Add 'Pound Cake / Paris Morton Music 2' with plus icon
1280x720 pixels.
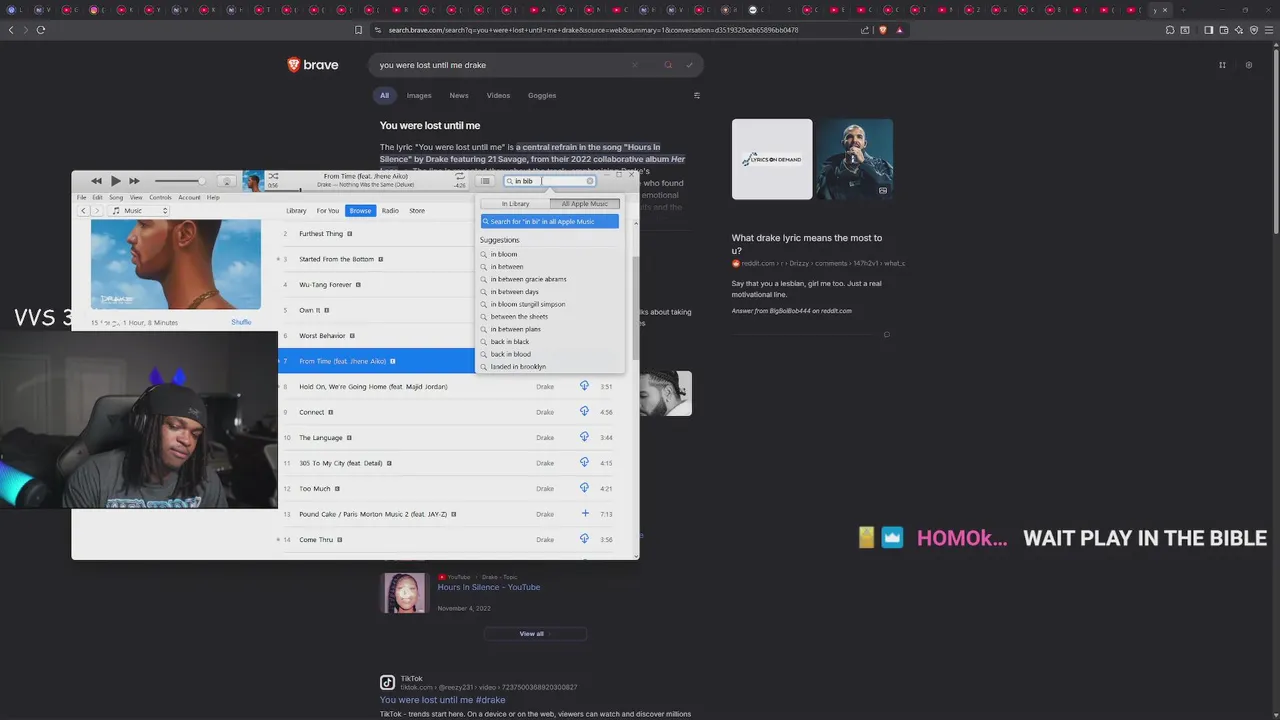(x=585, y=514)
